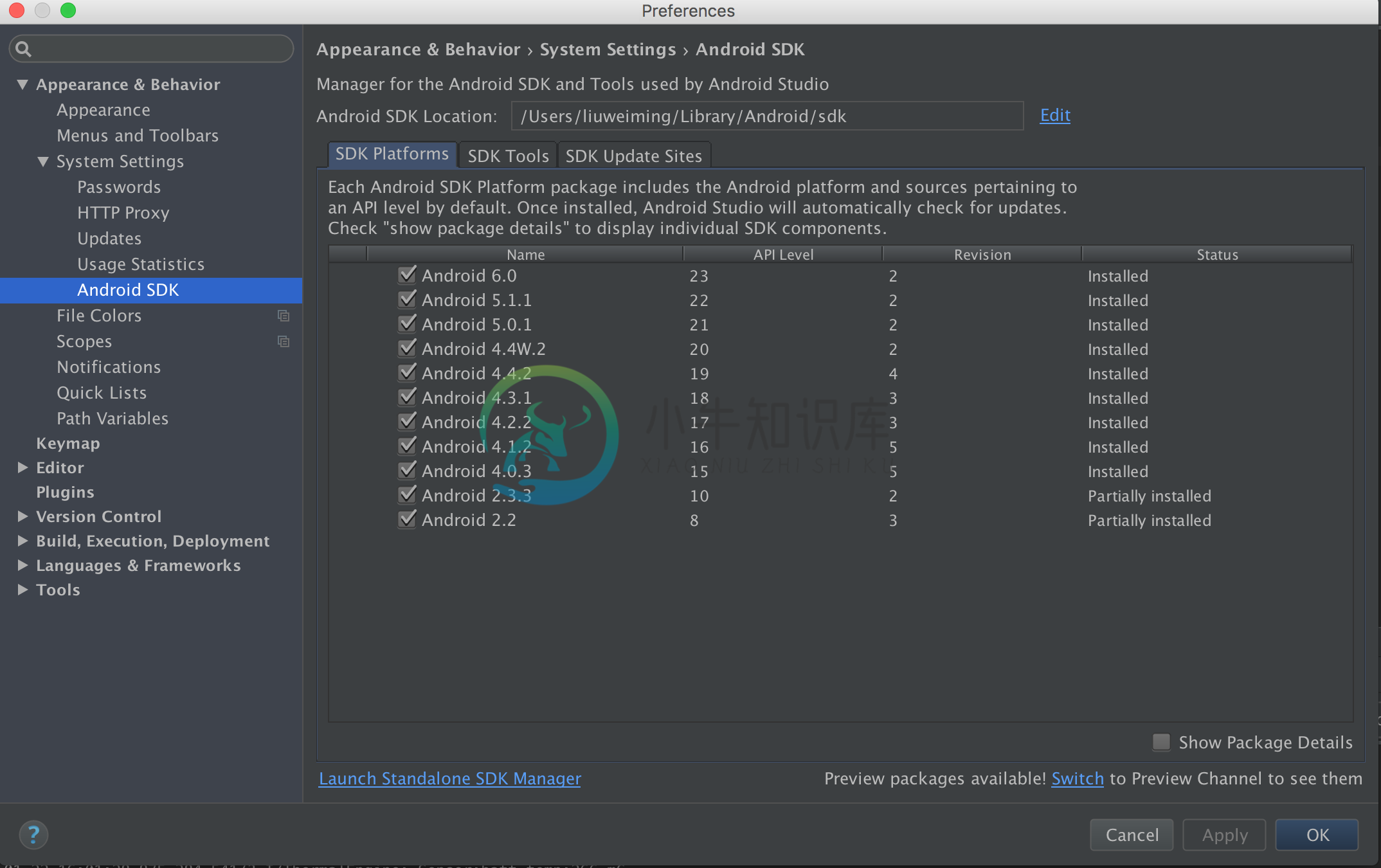1381x868 pixels.
Task: Sort by the Revision column header
Action: click(982, 255)
